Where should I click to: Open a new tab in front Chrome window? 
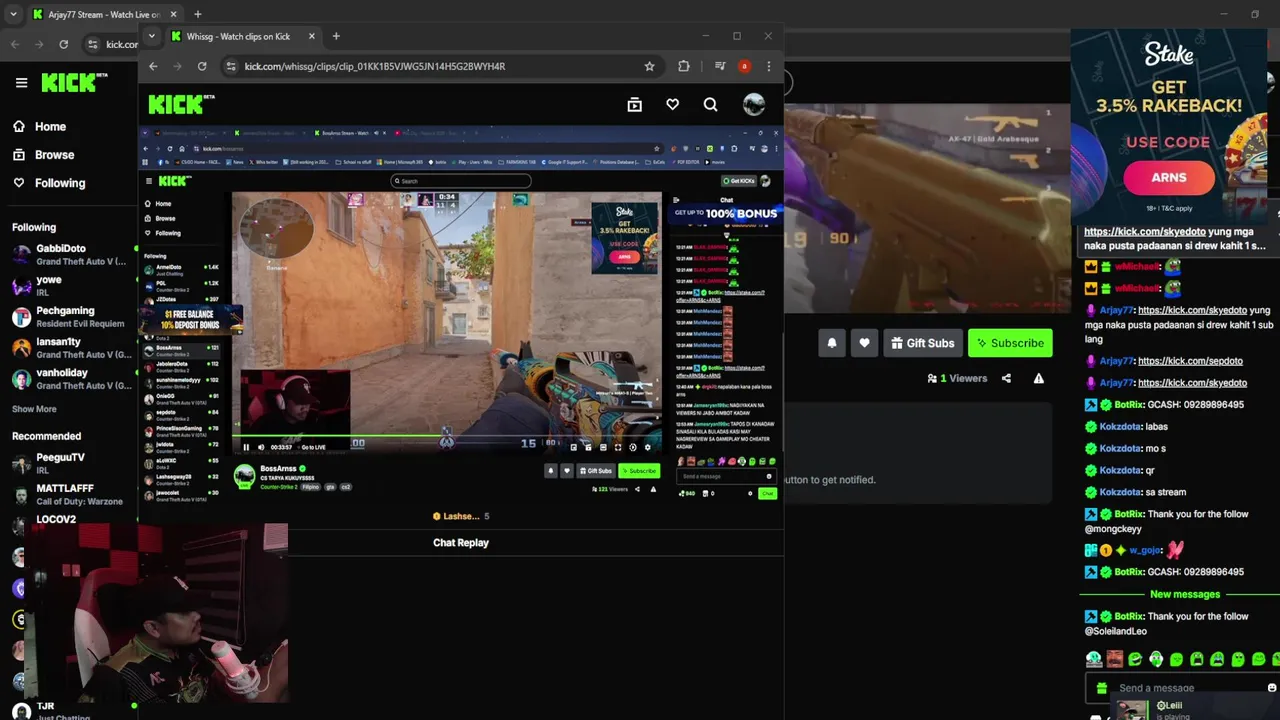coord(336,36)
